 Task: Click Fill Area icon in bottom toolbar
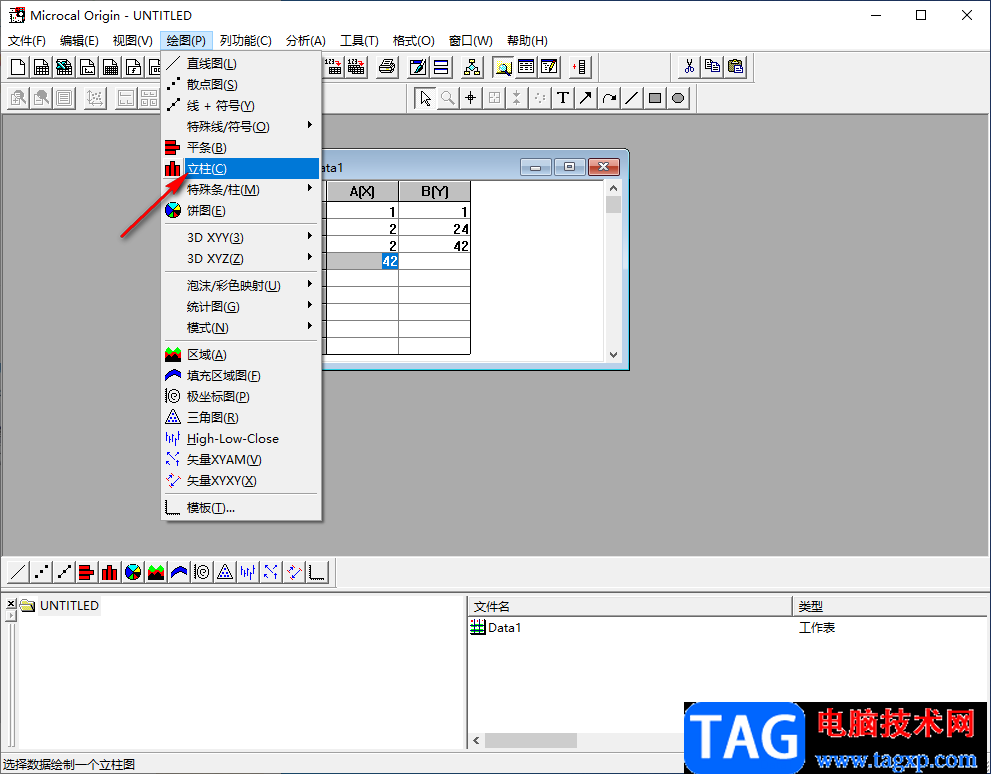[179, 572]
